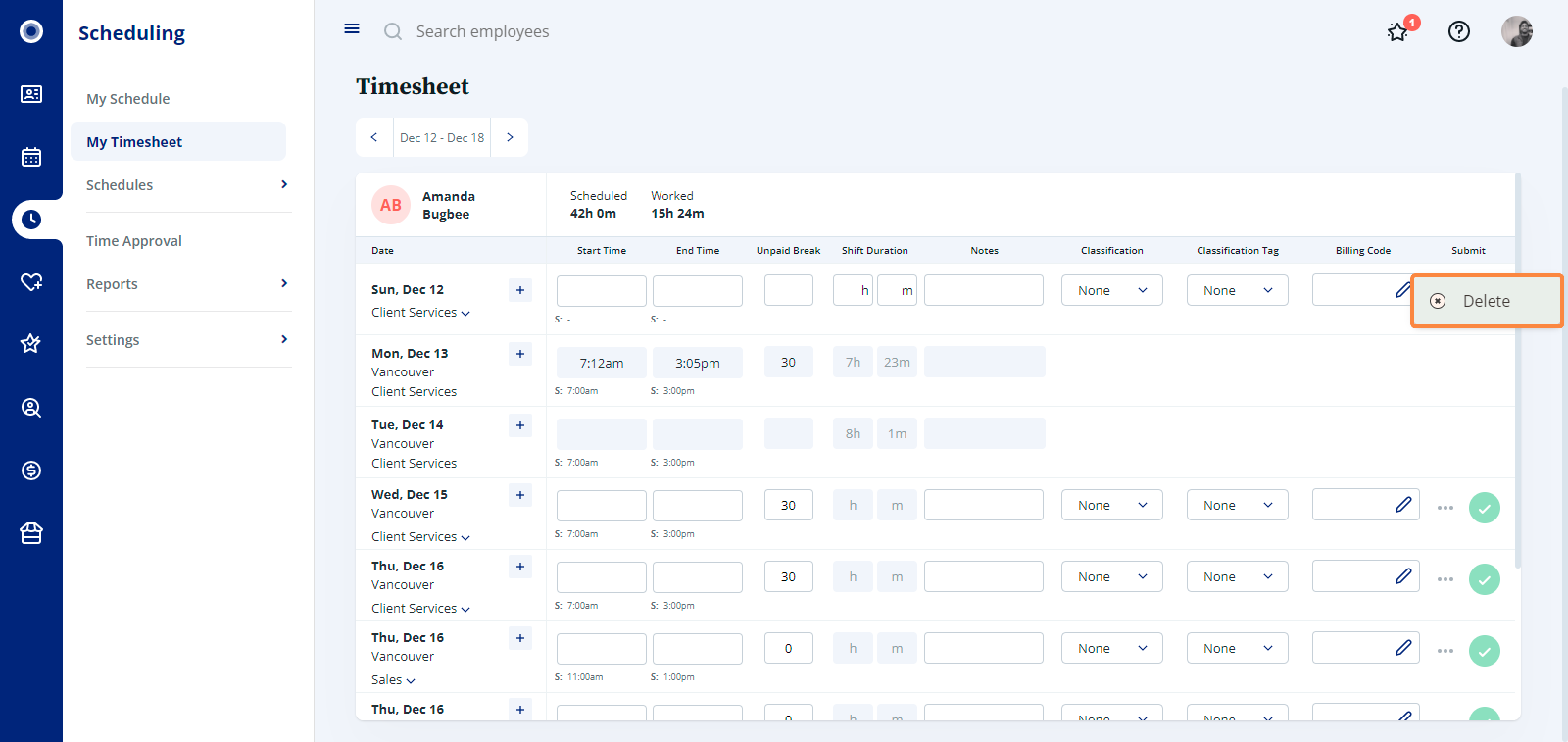
Task: Open Classification dropdown for Sun, Dec 12
Action: pos(1111,290)
